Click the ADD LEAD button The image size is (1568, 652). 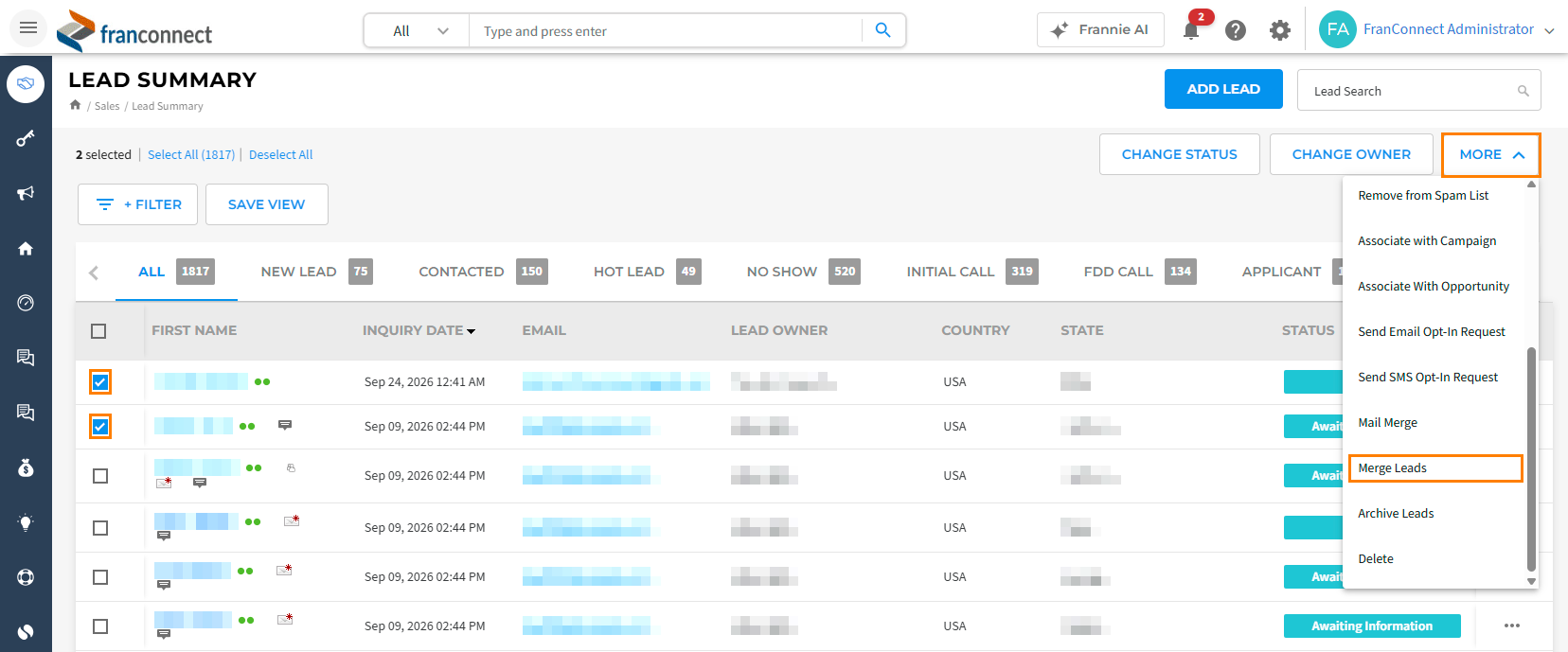[1223, 89]
